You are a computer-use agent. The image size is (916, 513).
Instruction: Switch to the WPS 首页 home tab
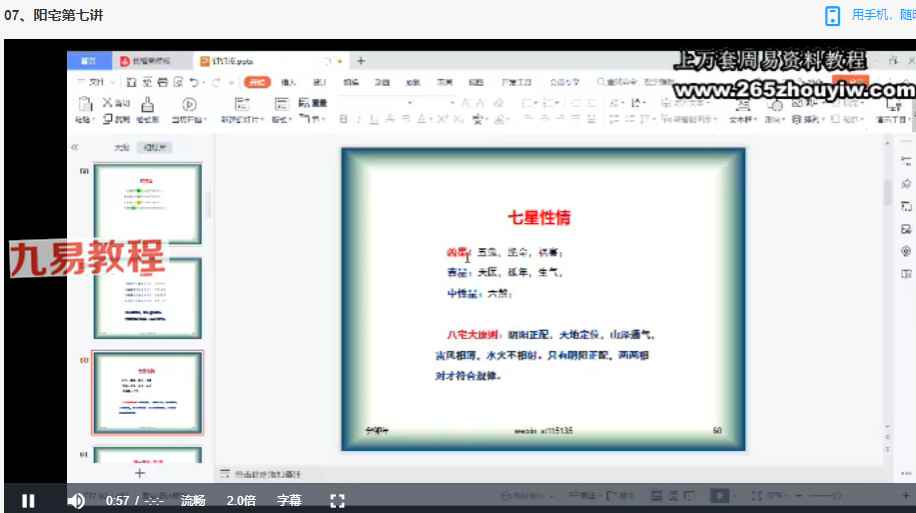[x=89, y=61]
